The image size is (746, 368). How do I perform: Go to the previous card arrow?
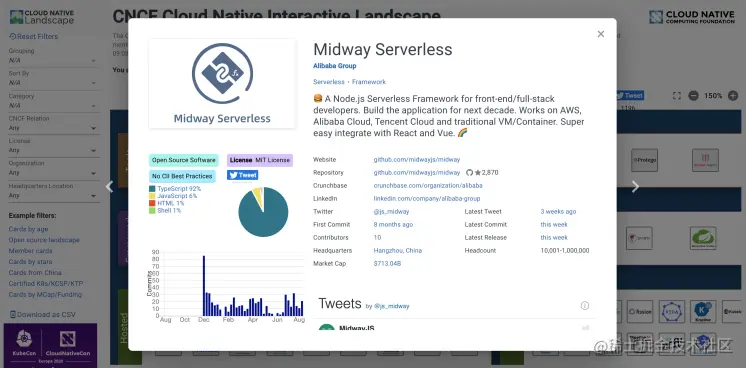click(x=109, y=187)
